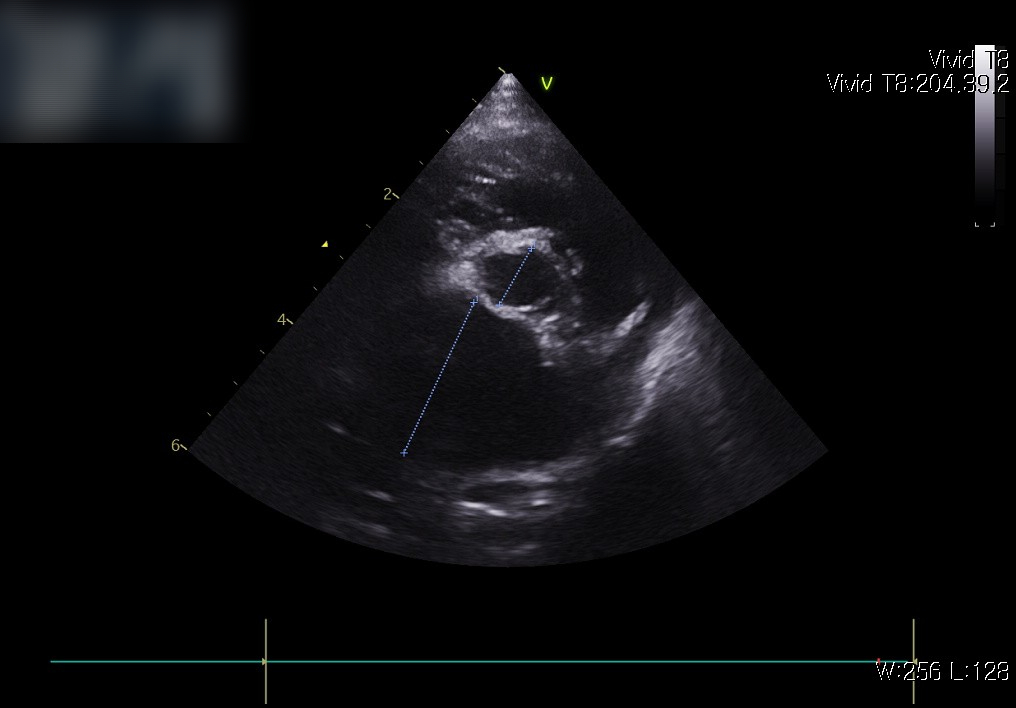
Task: Select the bottom caliper cross of long measurement
Action: pyautogui.click(x=404, y=453)
